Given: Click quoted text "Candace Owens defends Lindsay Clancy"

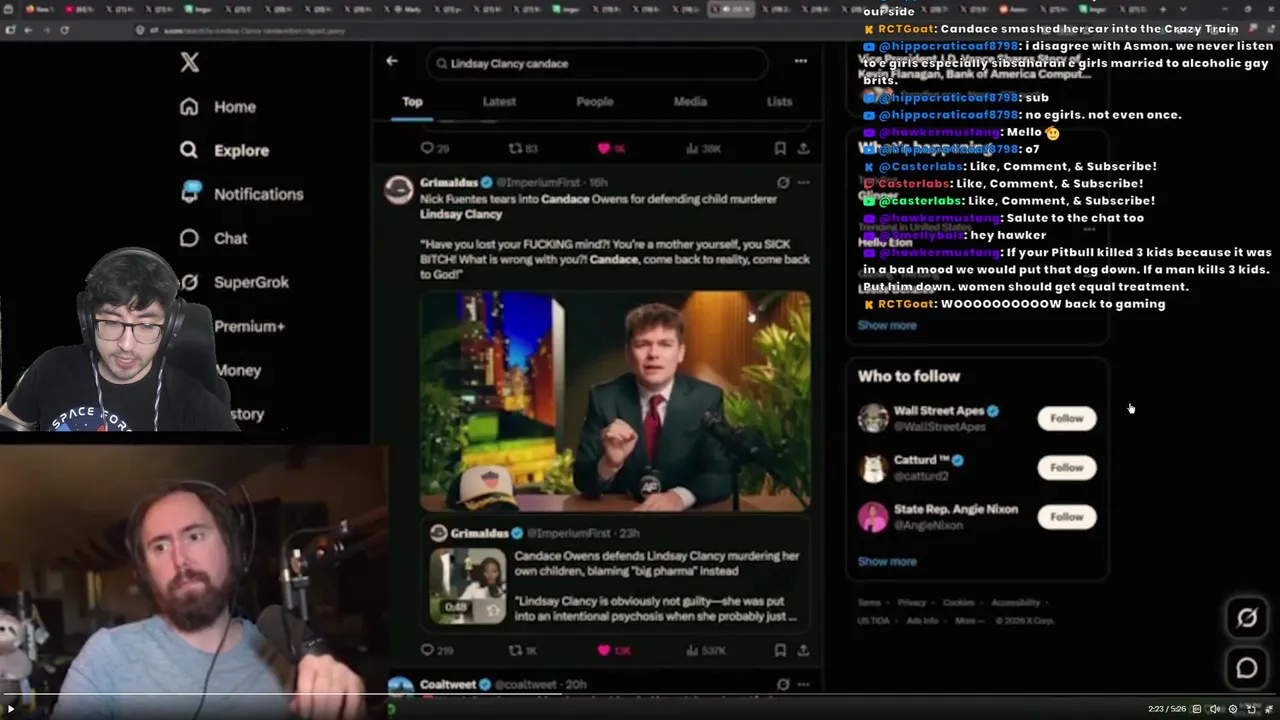Looking at the screenshot, I should (x=657, y=556).
